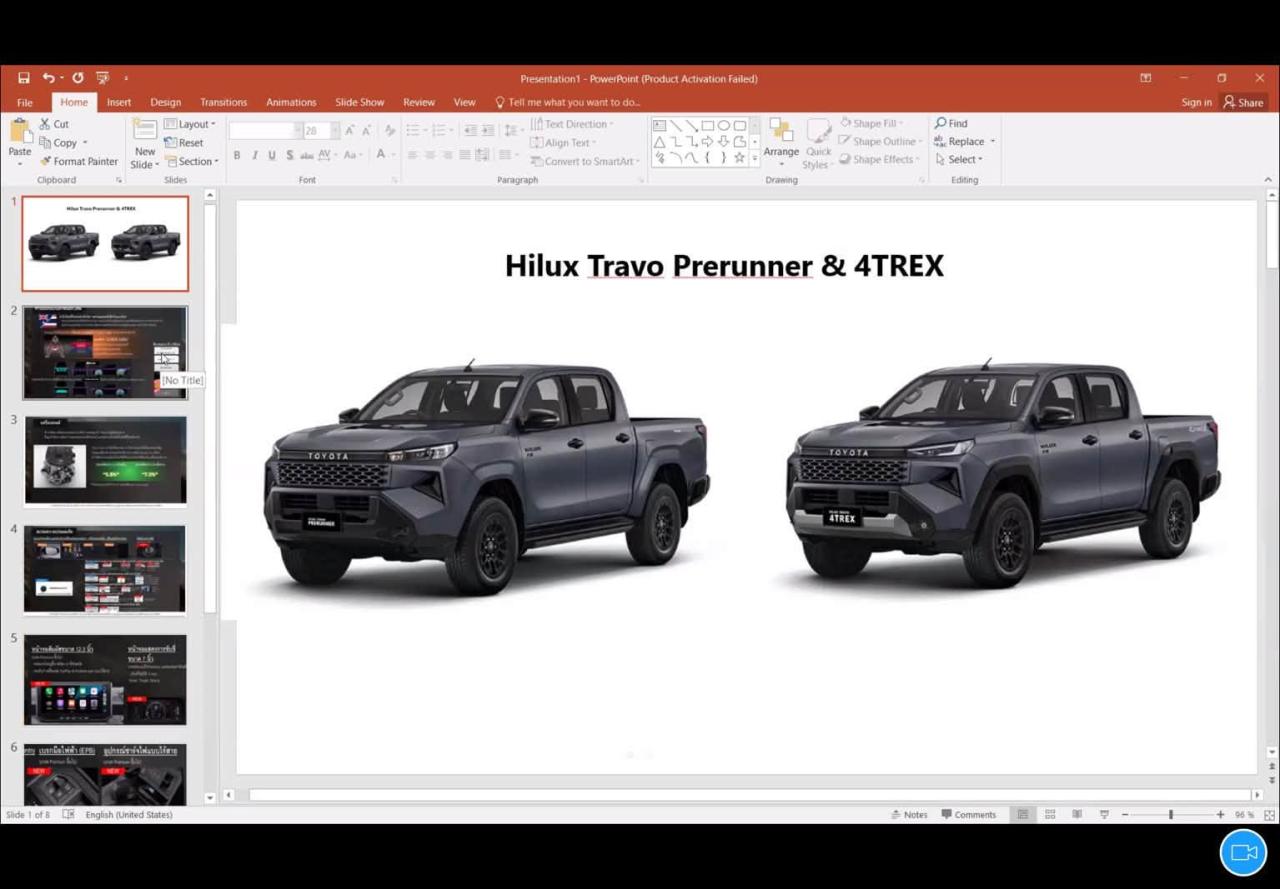
Task: Switch to Slide Sorter view
Action: point(1050,815)
